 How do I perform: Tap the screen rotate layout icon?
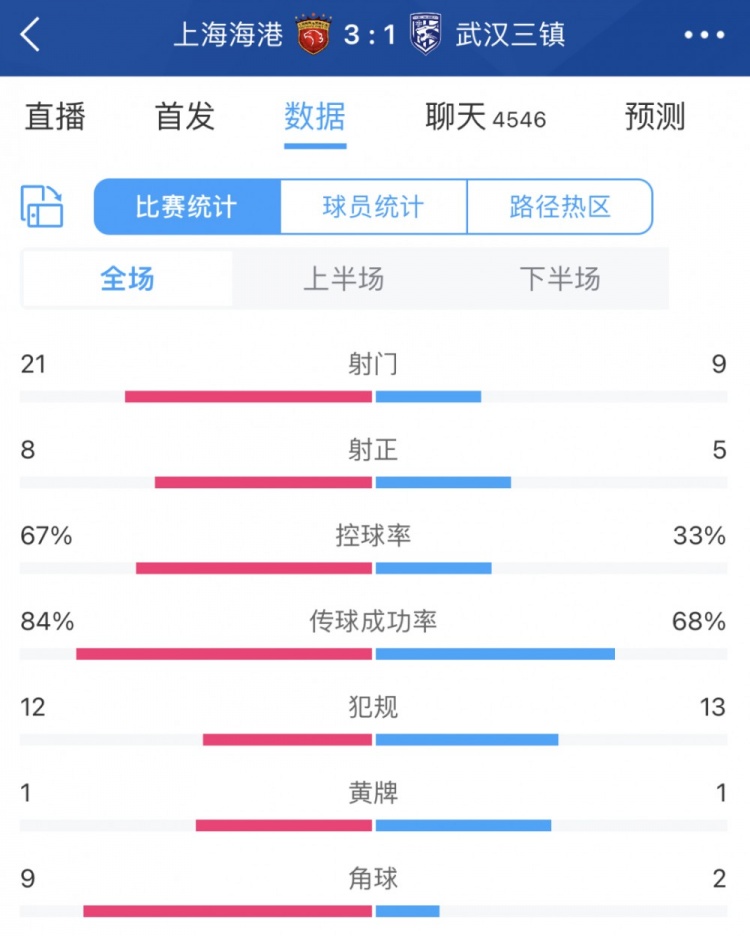coord(42,206)
